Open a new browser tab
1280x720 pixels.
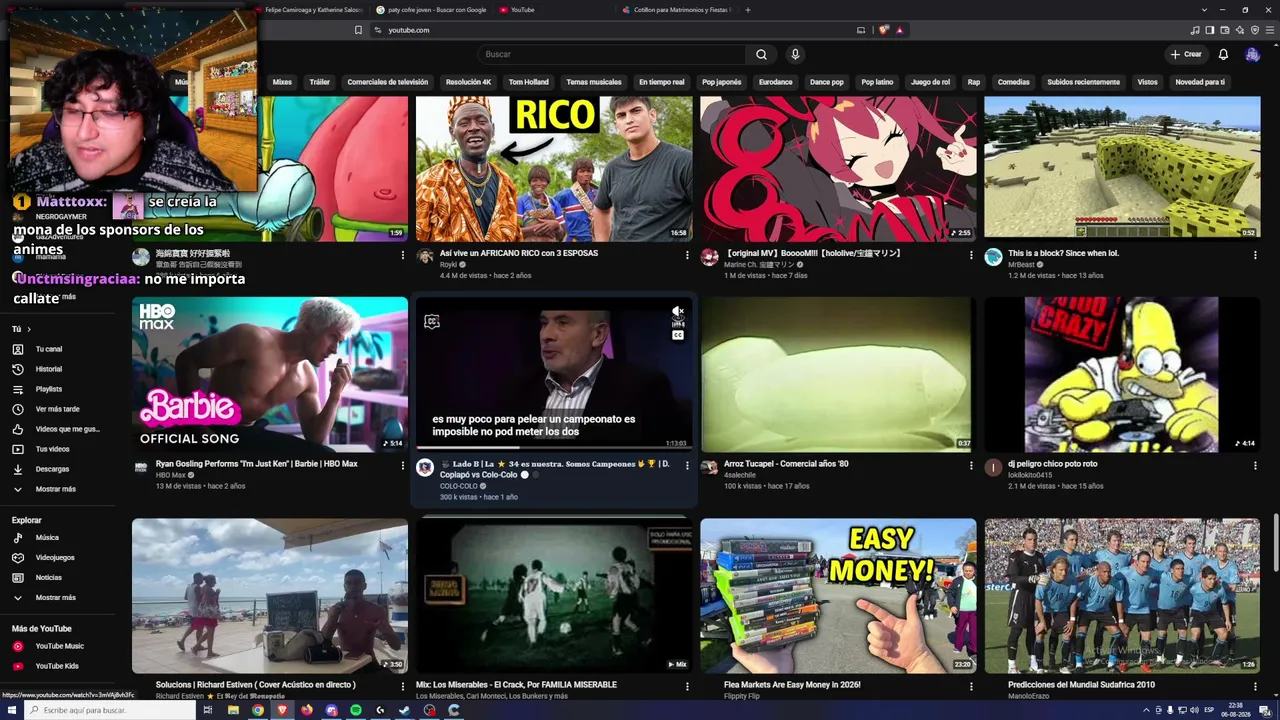[x=748, y=10]
